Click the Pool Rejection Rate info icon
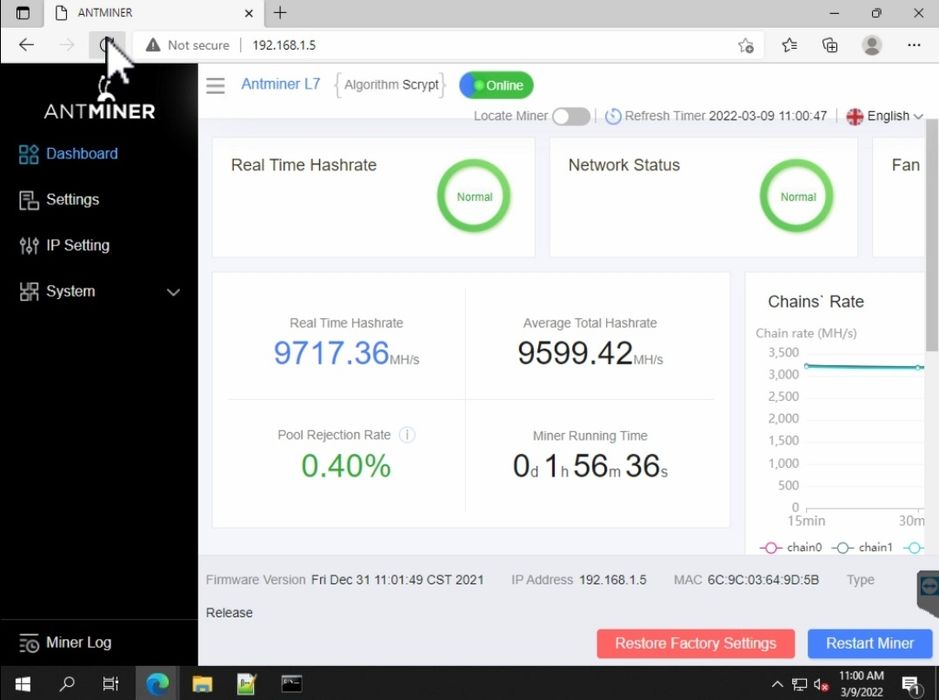939x700 pixels. pyautogui.click(x=407, y=435)
